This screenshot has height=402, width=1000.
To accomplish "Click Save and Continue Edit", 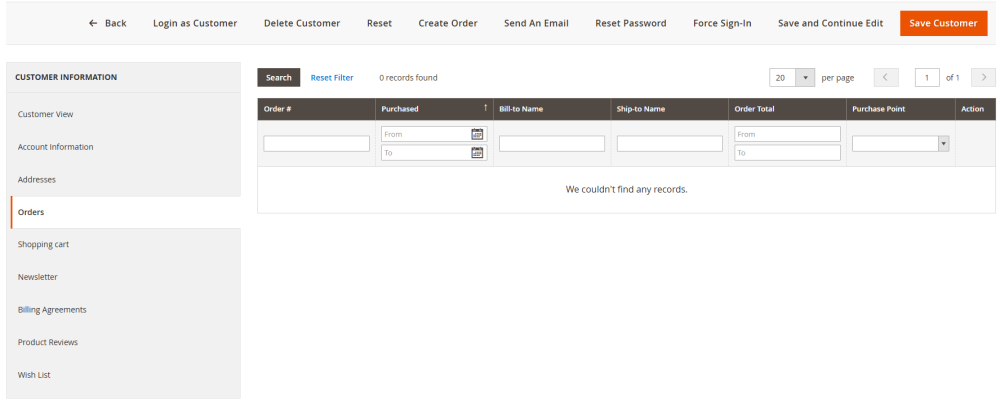I will [830, 23].
